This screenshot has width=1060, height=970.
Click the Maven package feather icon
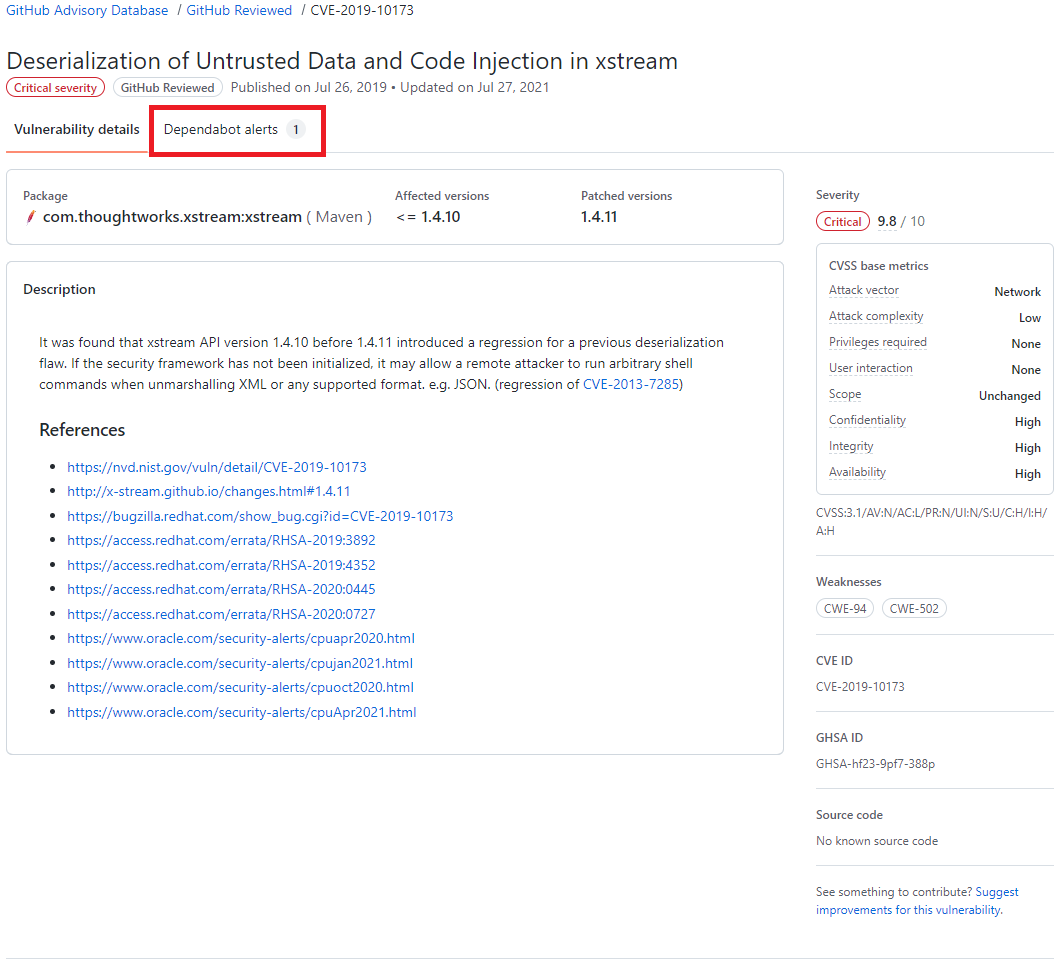pyautogui.click(x=30, y=217)
